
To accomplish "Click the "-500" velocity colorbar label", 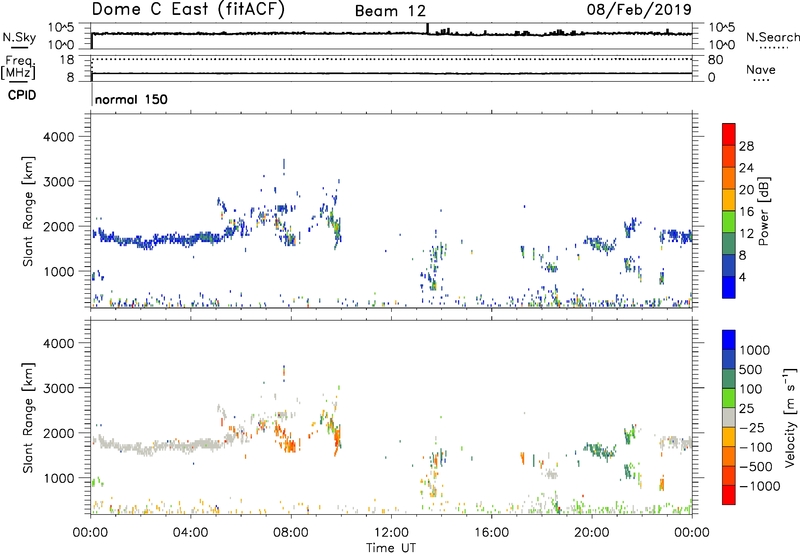I will 755,467.
